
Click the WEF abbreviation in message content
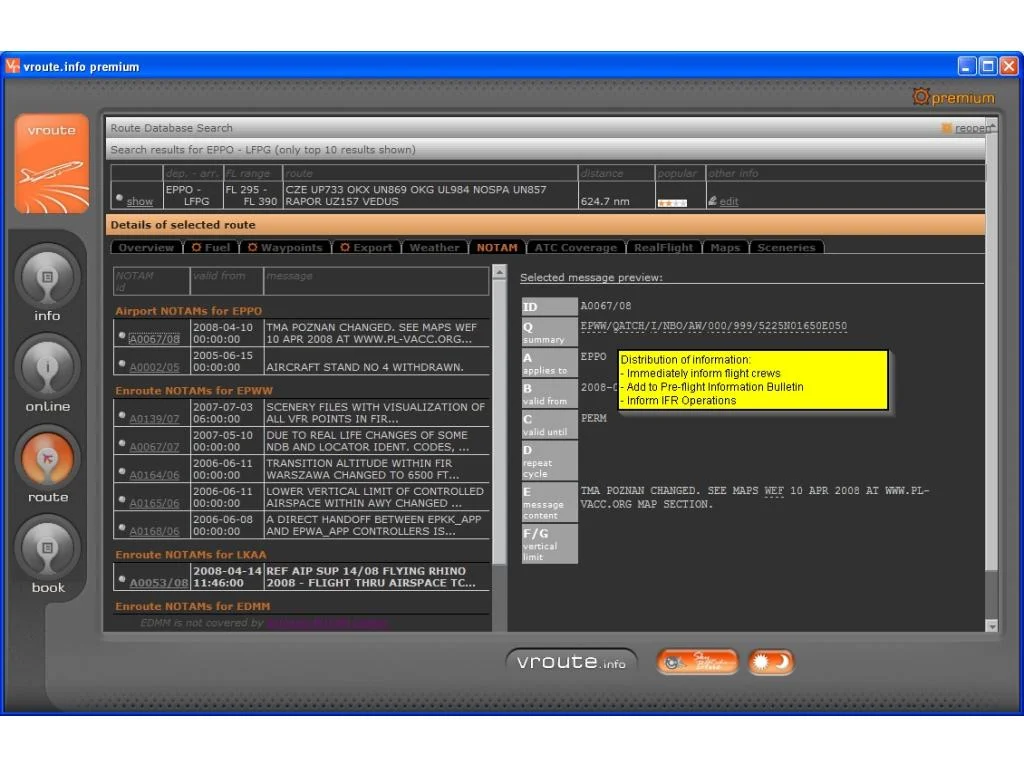tap(774, 490)
